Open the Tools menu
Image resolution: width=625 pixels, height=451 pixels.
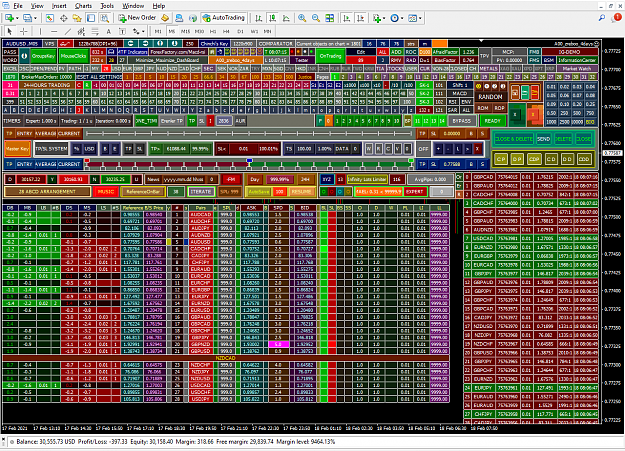coord(107,6)
